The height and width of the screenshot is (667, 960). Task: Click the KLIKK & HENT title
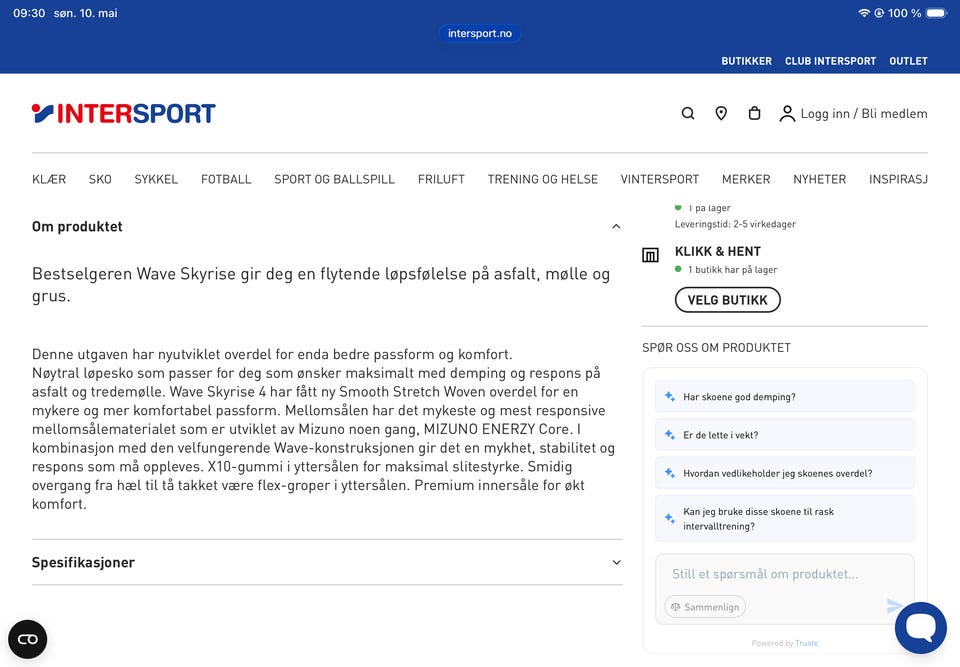718,251
